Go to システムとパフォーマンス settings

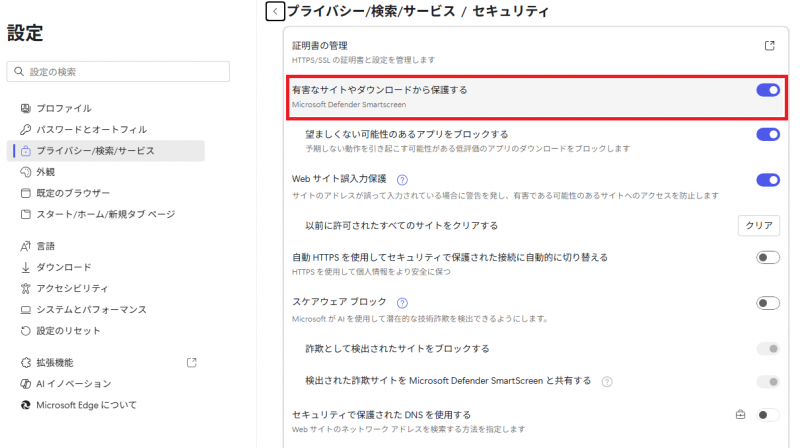pos(91,309)
